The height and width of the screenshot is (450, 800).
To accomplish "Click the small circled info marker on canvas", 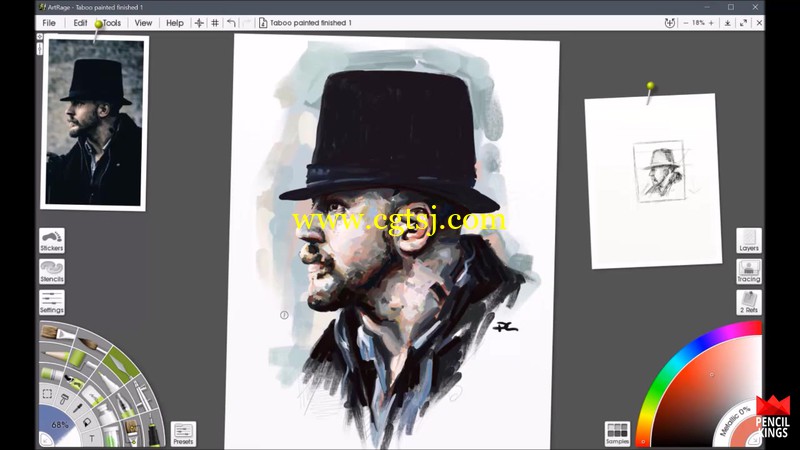I will 284,315.
